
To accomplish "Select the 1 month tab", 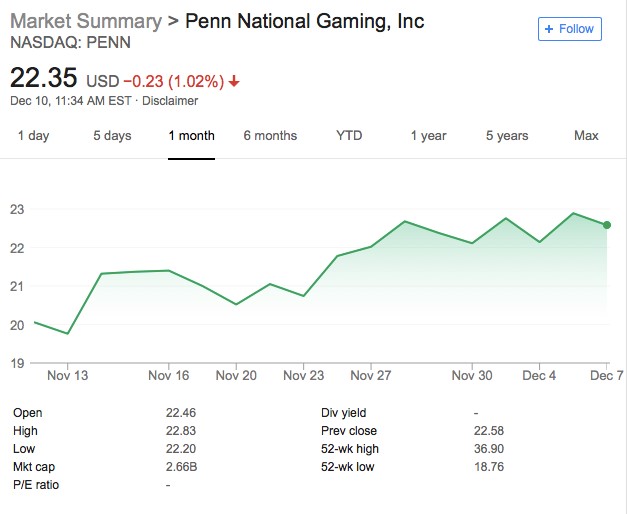I will (191, 136).
